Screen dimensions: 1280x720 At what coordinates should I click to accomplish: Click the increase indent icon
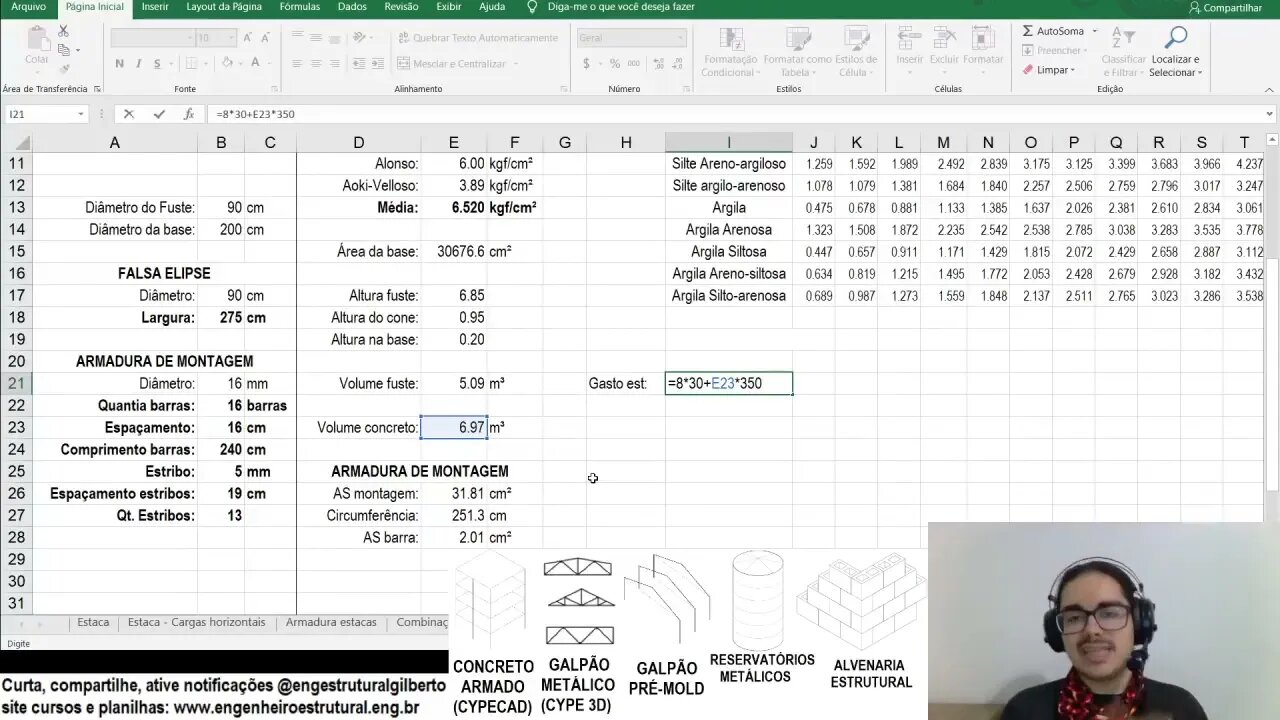pyautogui.click(x=377, y=63)
